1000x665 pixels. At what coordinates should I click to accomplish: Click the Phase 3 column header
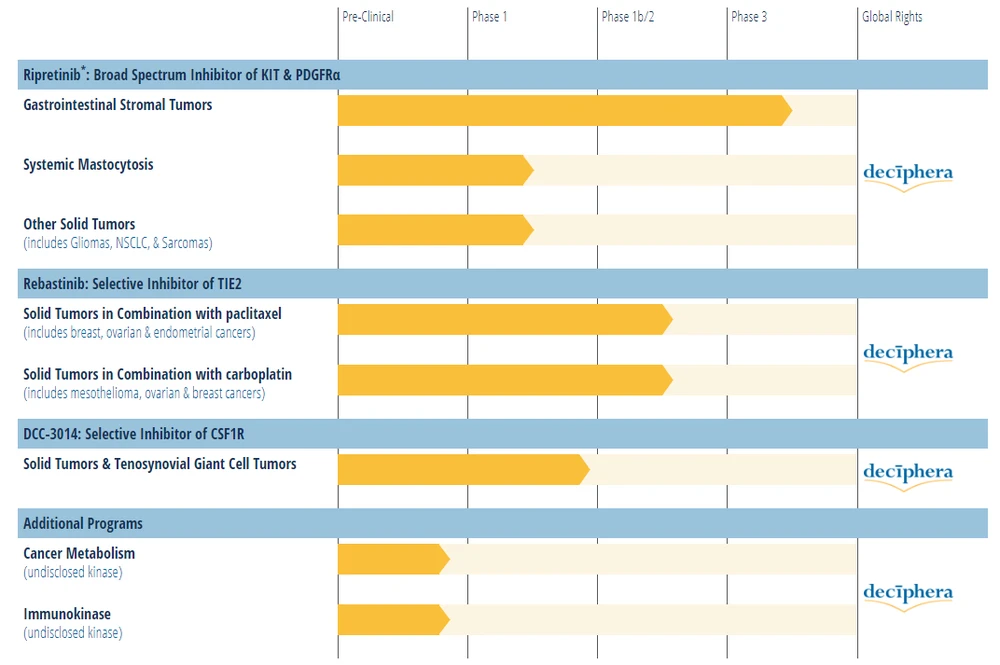tap(749, 17)
